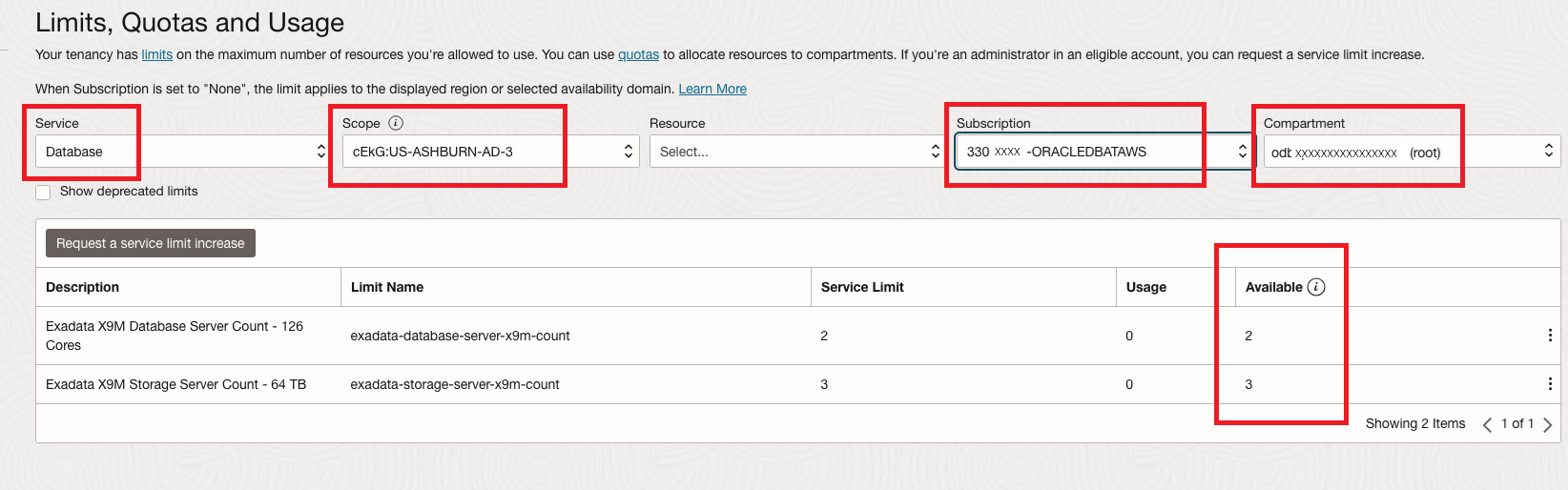Open the quotas link
This screenshot has height=490, width=1568.
pyautogui.click(x=638, y=55)
